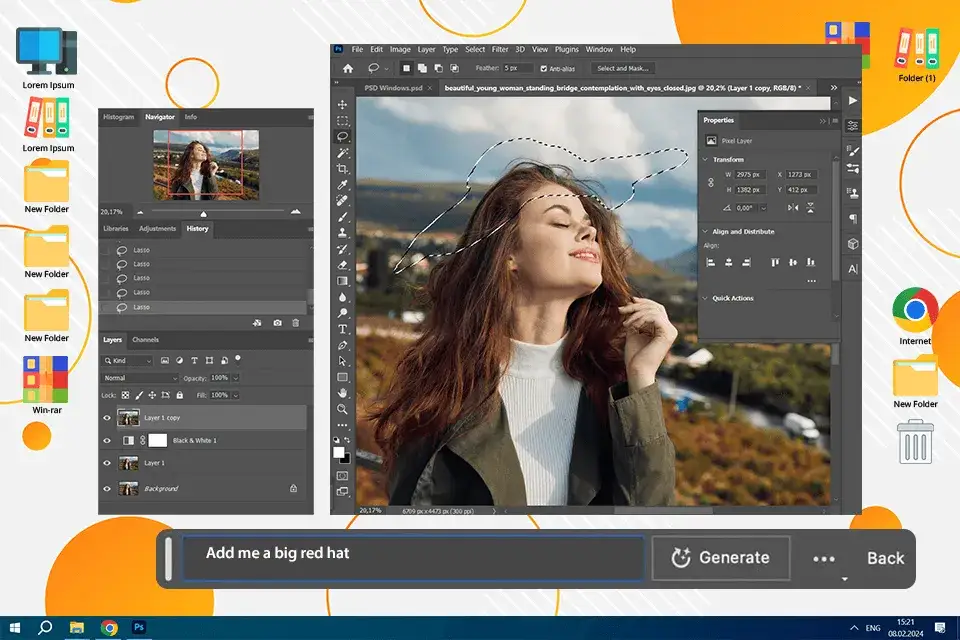Select the Move tool in the toolbar
Screen dimensions: 960x640
343,105
